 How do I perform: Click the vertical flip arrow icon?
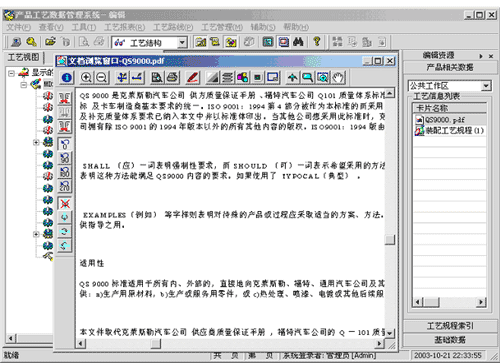tap(65, 217)
